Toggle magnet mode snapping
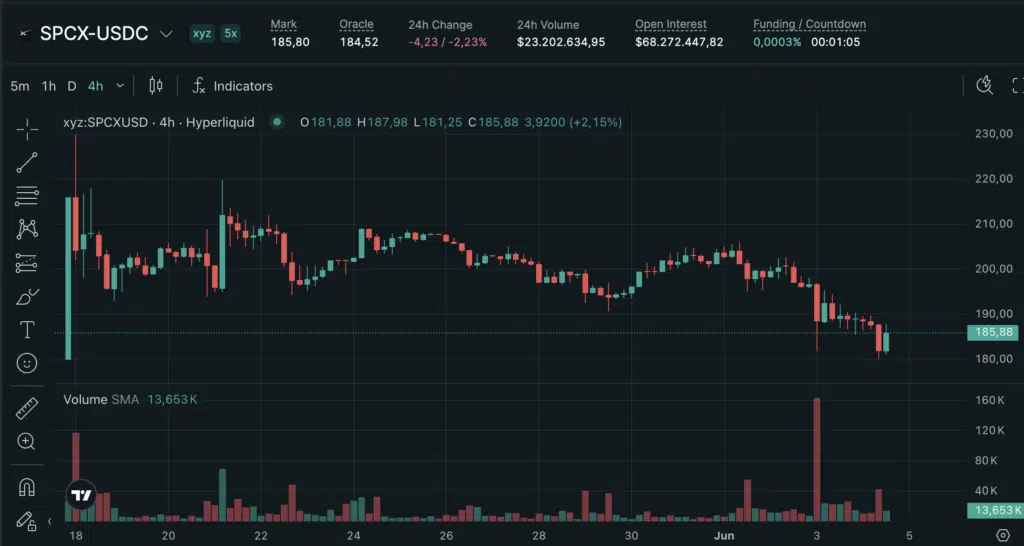 27,487
